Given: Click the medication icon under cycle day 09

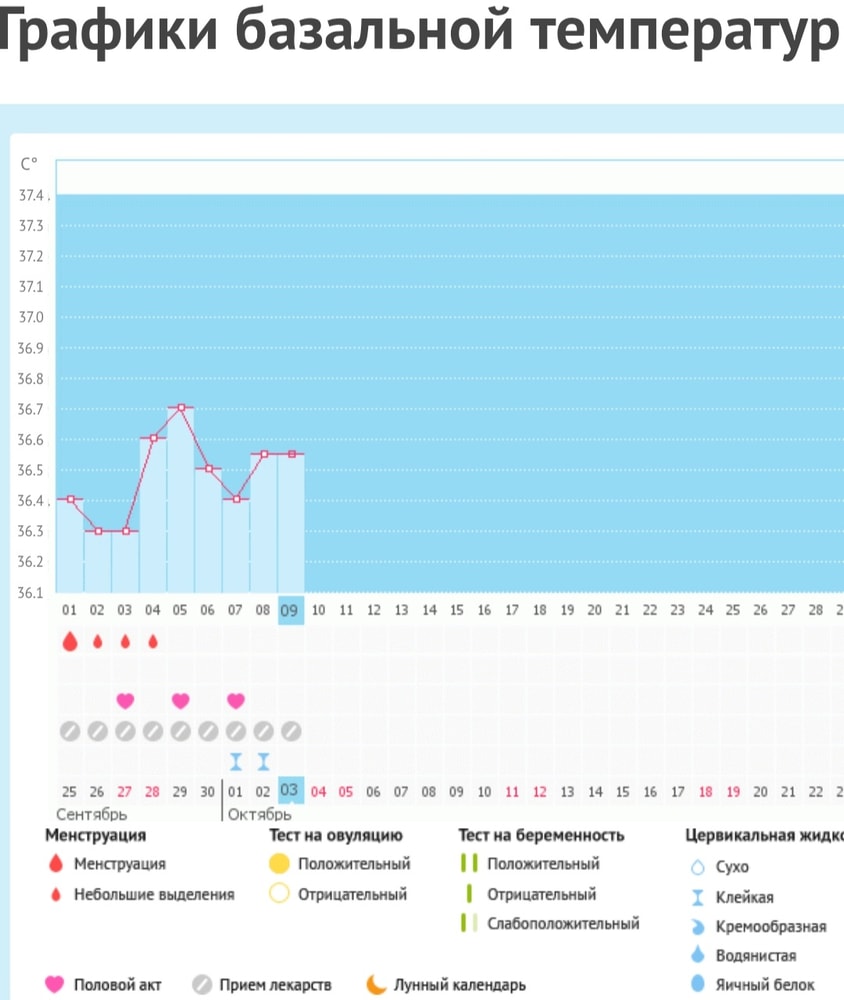Looking at the screenshot, I should 291,731.
